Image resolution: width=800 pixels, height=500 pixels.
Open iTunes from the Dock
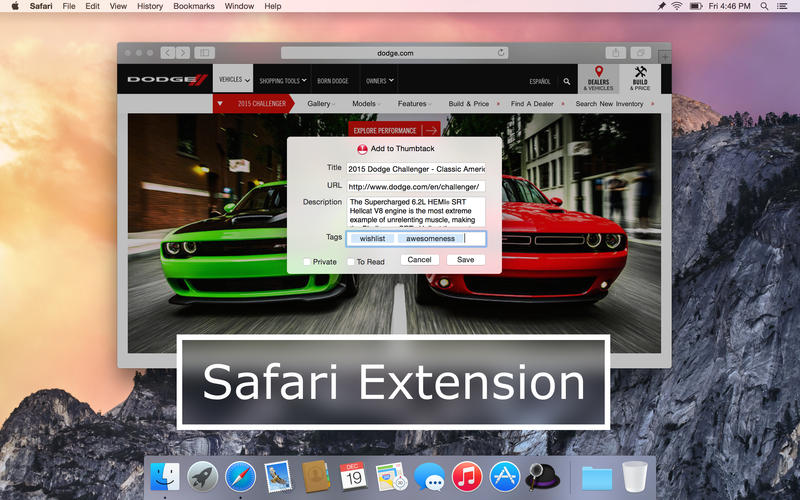point(467,477)
